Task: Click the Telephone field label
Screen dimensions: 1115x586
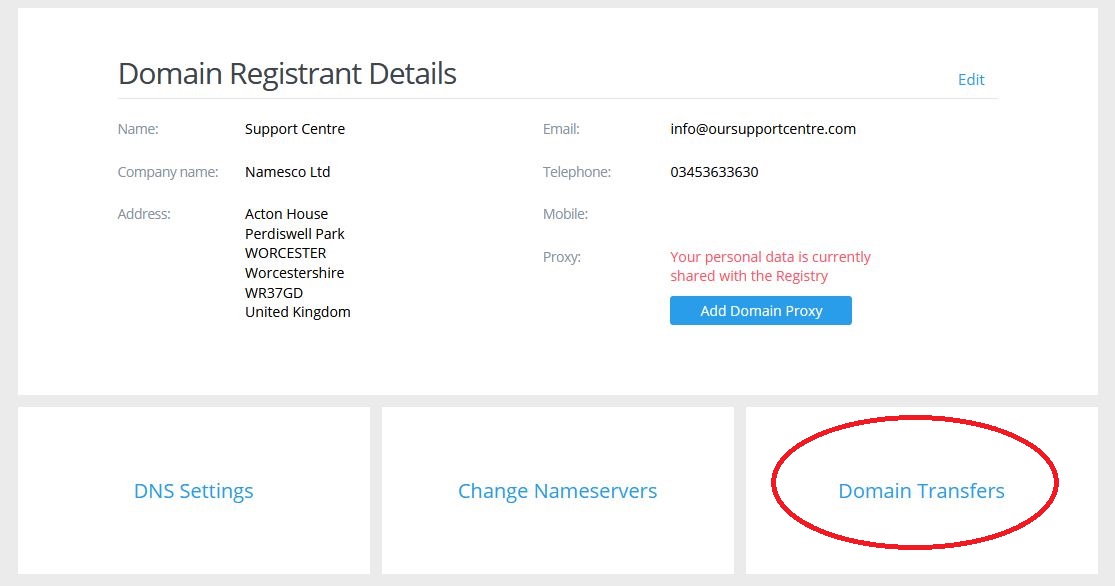Action: point(577,172)
